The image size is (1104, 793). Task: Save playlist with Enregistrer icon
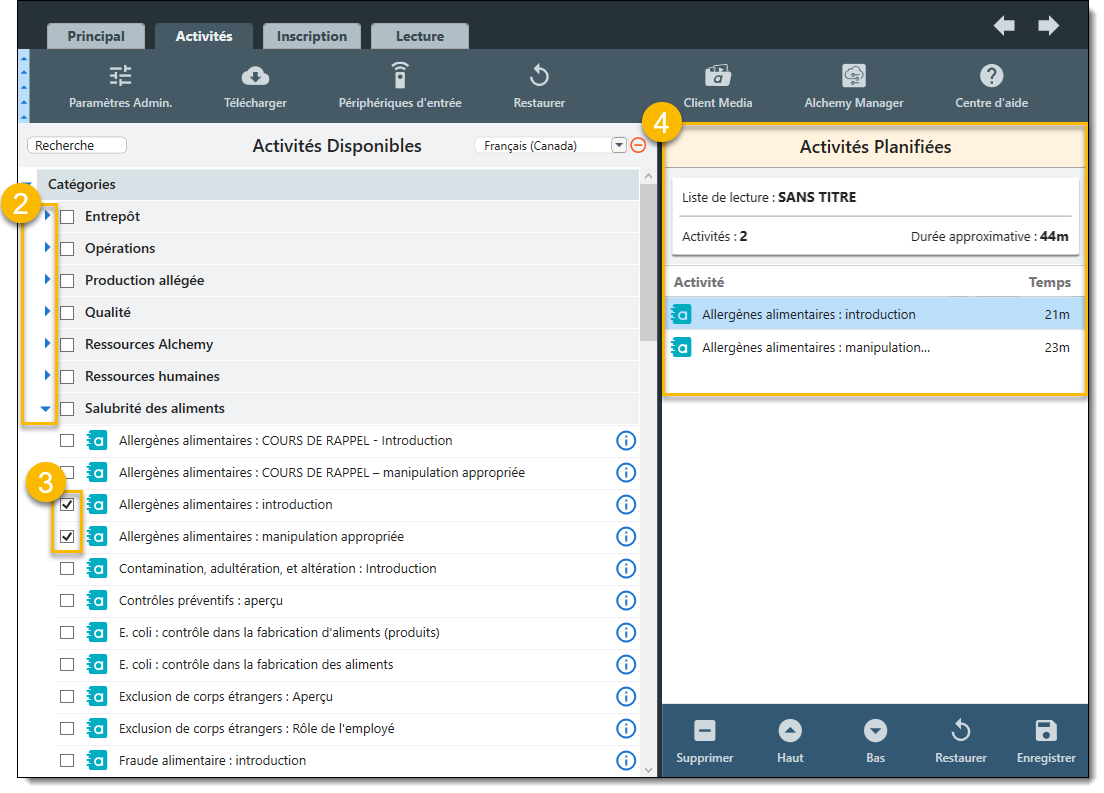(x=1046, y=731)
